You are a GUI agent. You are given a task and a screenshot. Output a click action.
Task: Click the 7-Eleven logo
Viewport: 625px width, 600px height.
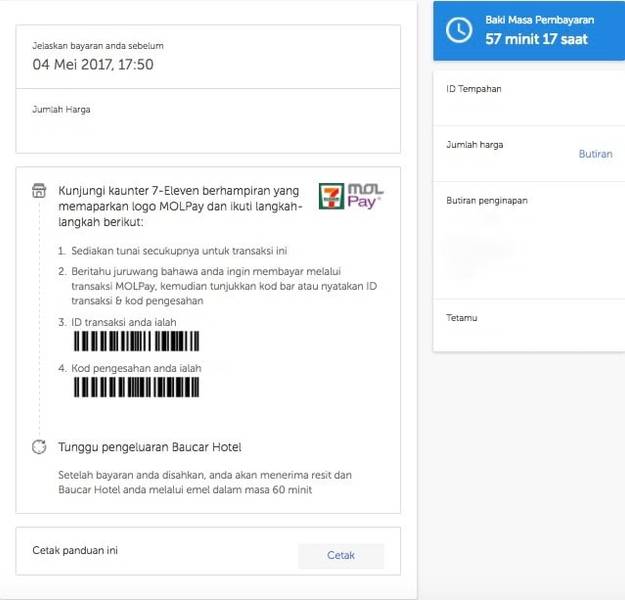click(331, 196)
